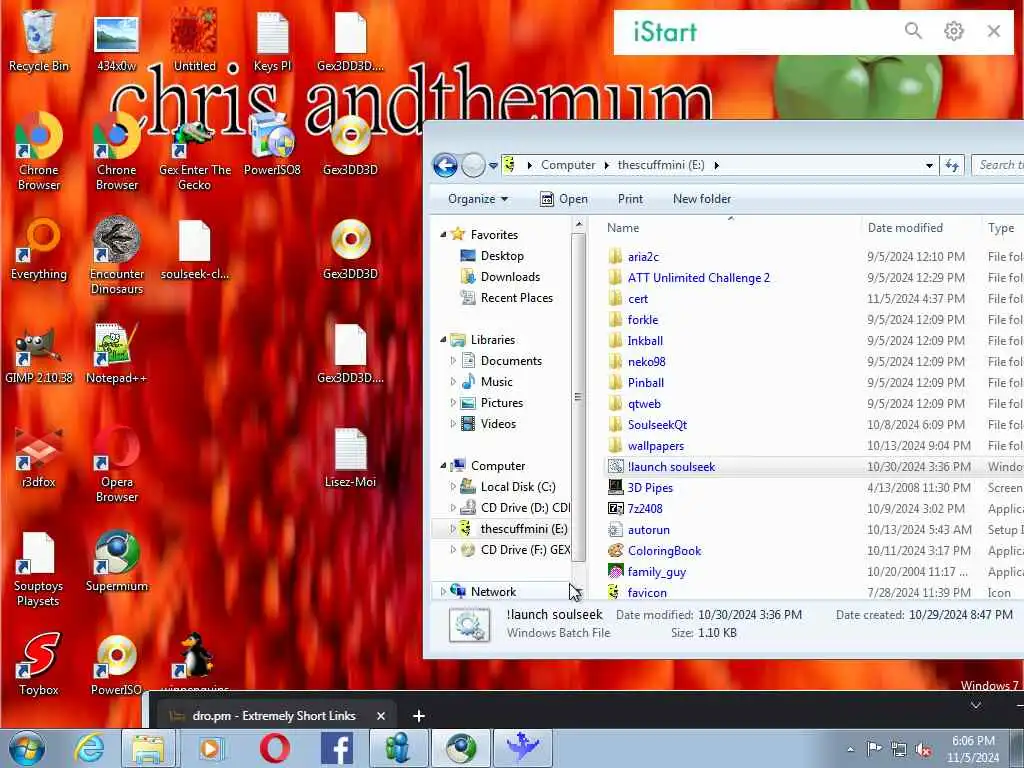Screen dimensions: 1024x768
Task: Click Computer in address breadcrumb
Action: point(568,165)
